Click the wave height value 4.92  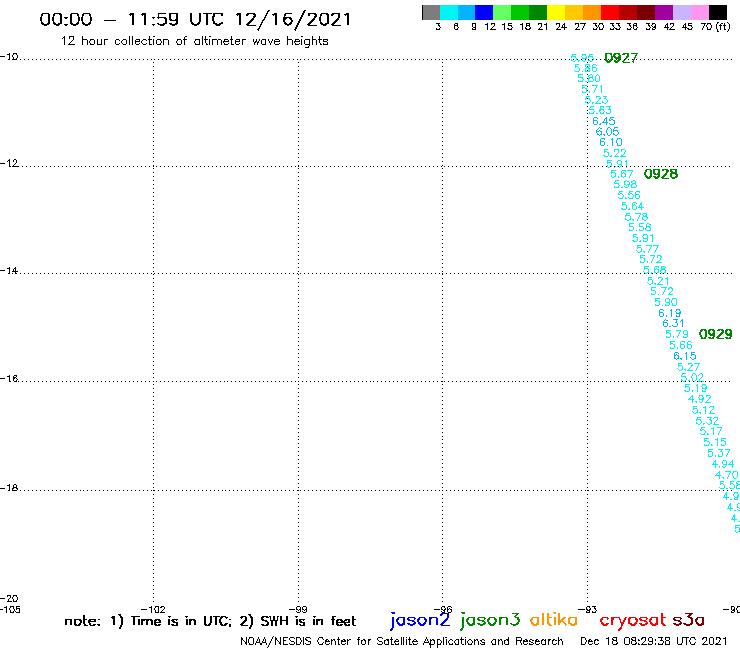(x=699, y=399)
